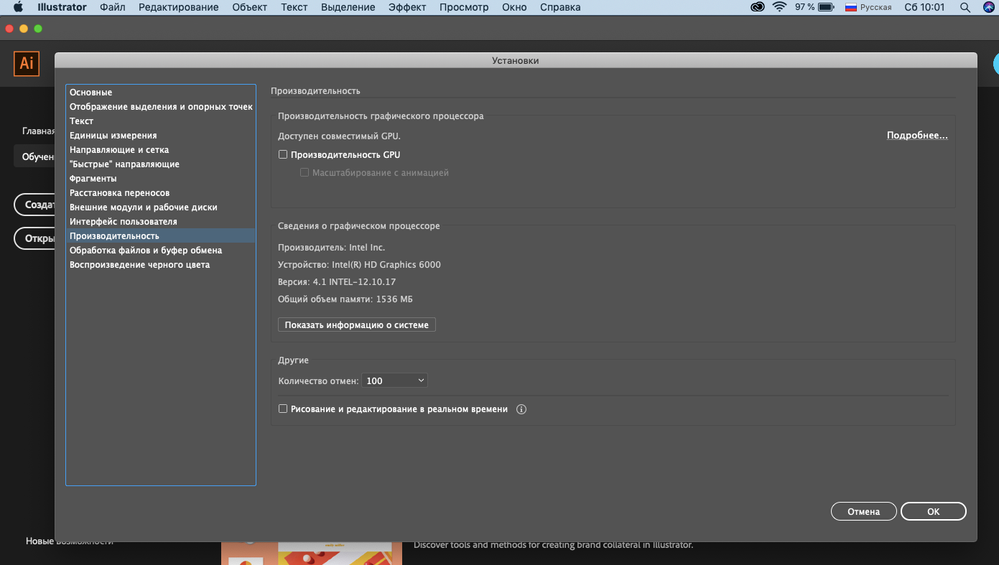
Task: Open the Wi-Fi status menu
Action: (779, 7)
